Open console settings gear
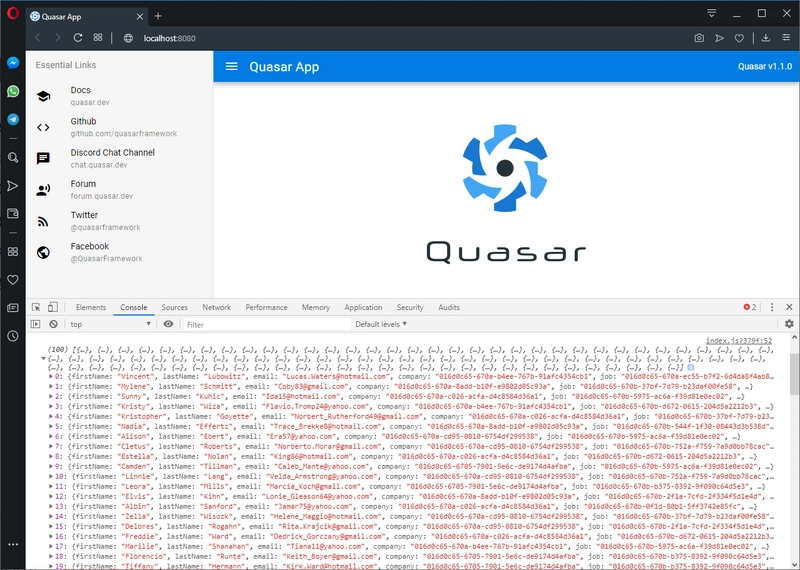The height and width of the screenshot is (570, 800). tap(789, 324)
